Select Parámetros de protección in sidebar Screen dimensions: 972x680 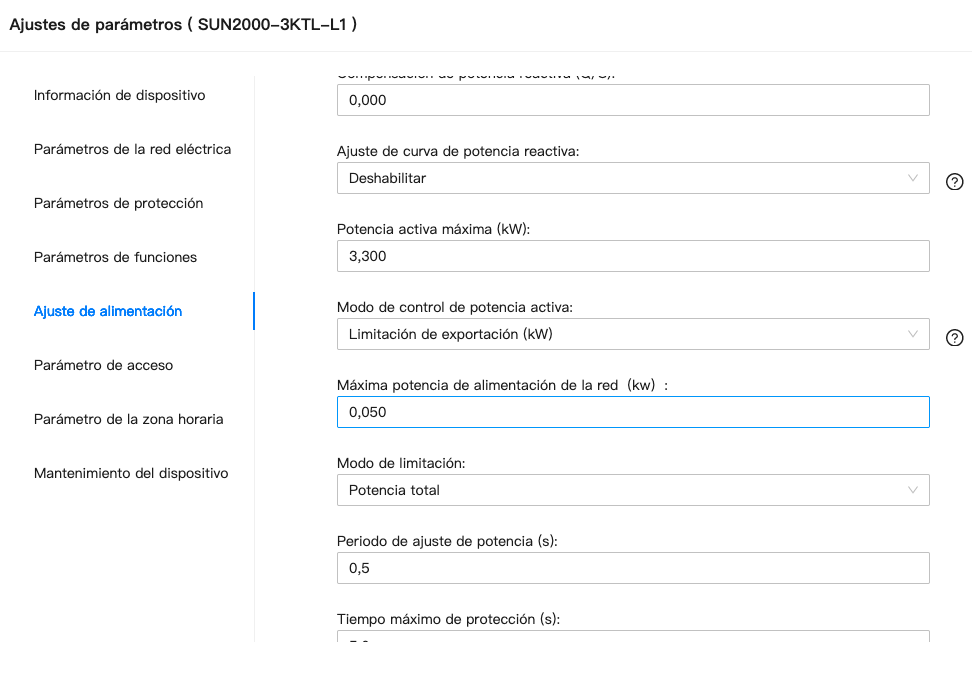pos(118,203)
